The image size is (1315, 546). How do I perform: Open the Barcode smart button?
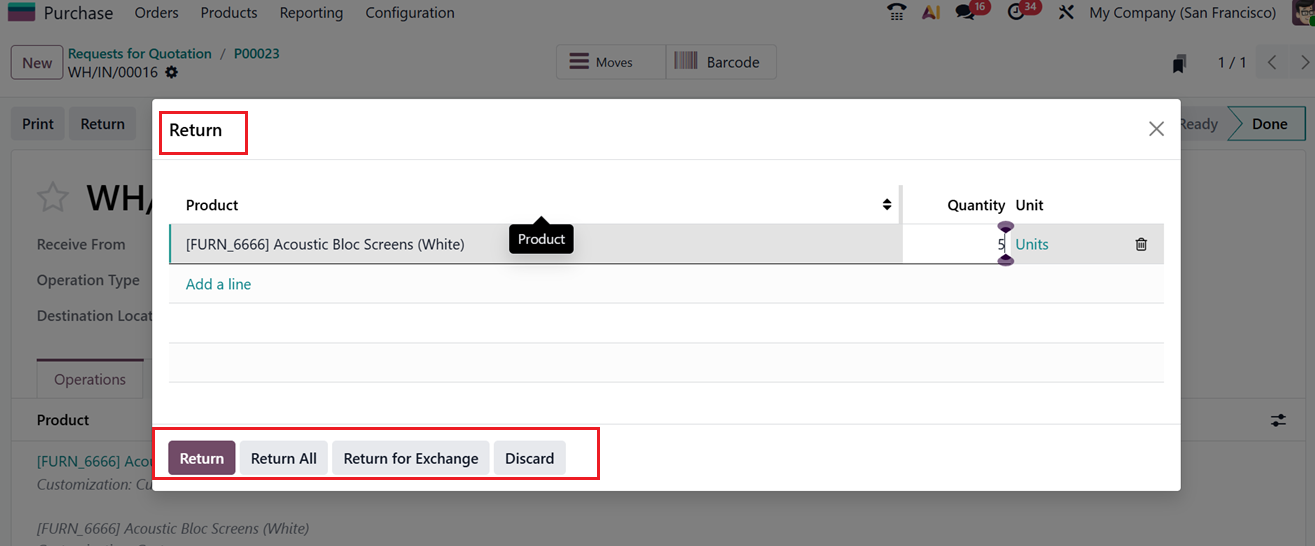[721, 62]
